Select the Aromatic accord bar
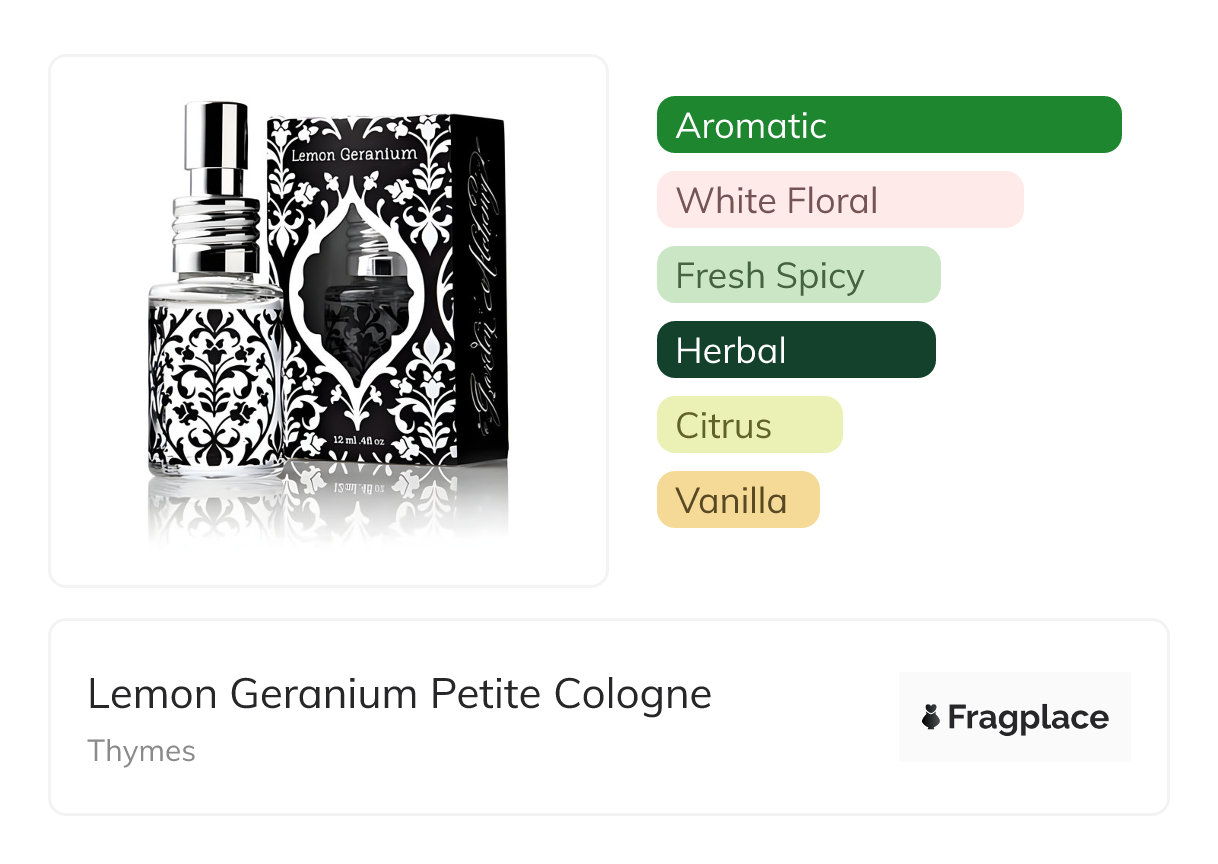This screenshot has height=864, width=1218. click(x=889, y=125)
